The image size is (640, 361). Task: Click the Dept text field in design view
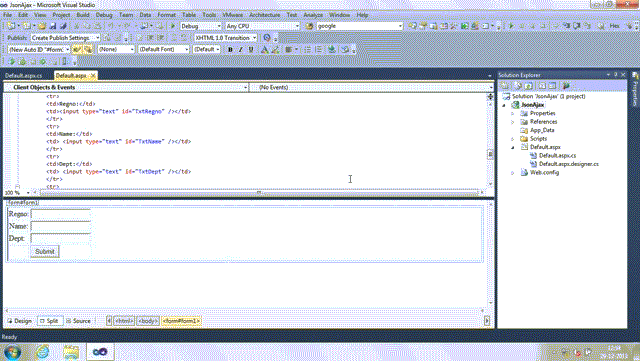[x=61, y=238]
